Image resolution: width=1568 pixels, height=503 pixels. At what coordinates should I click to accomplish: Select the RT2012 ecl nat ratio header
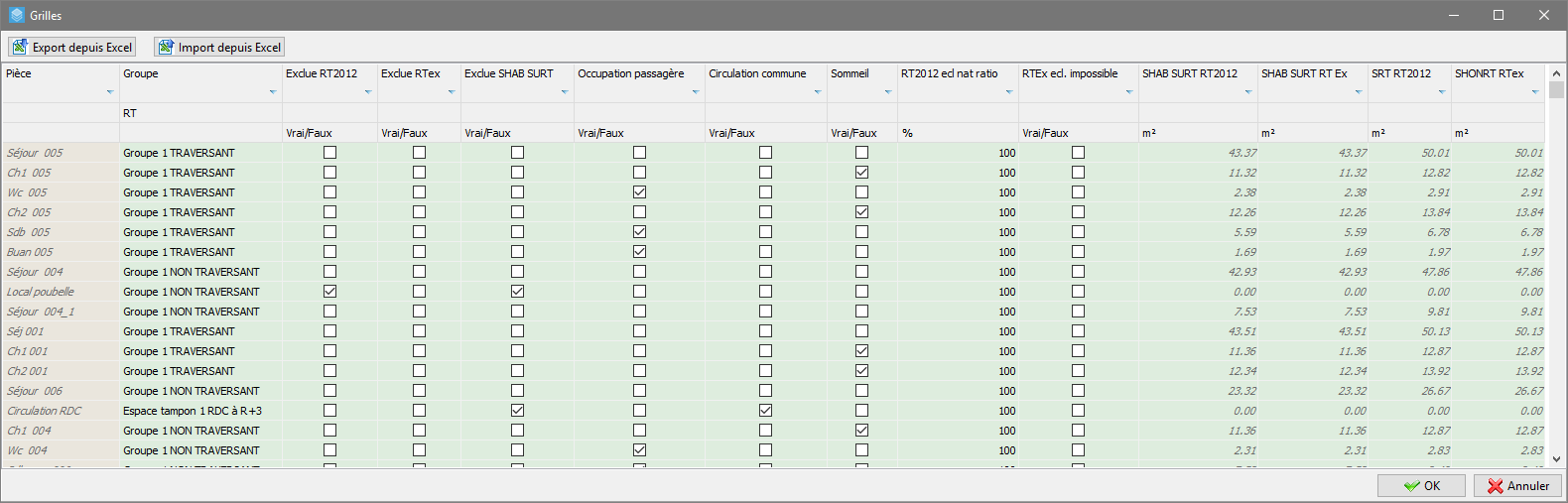pyautogui.click(x=949, y=73)
